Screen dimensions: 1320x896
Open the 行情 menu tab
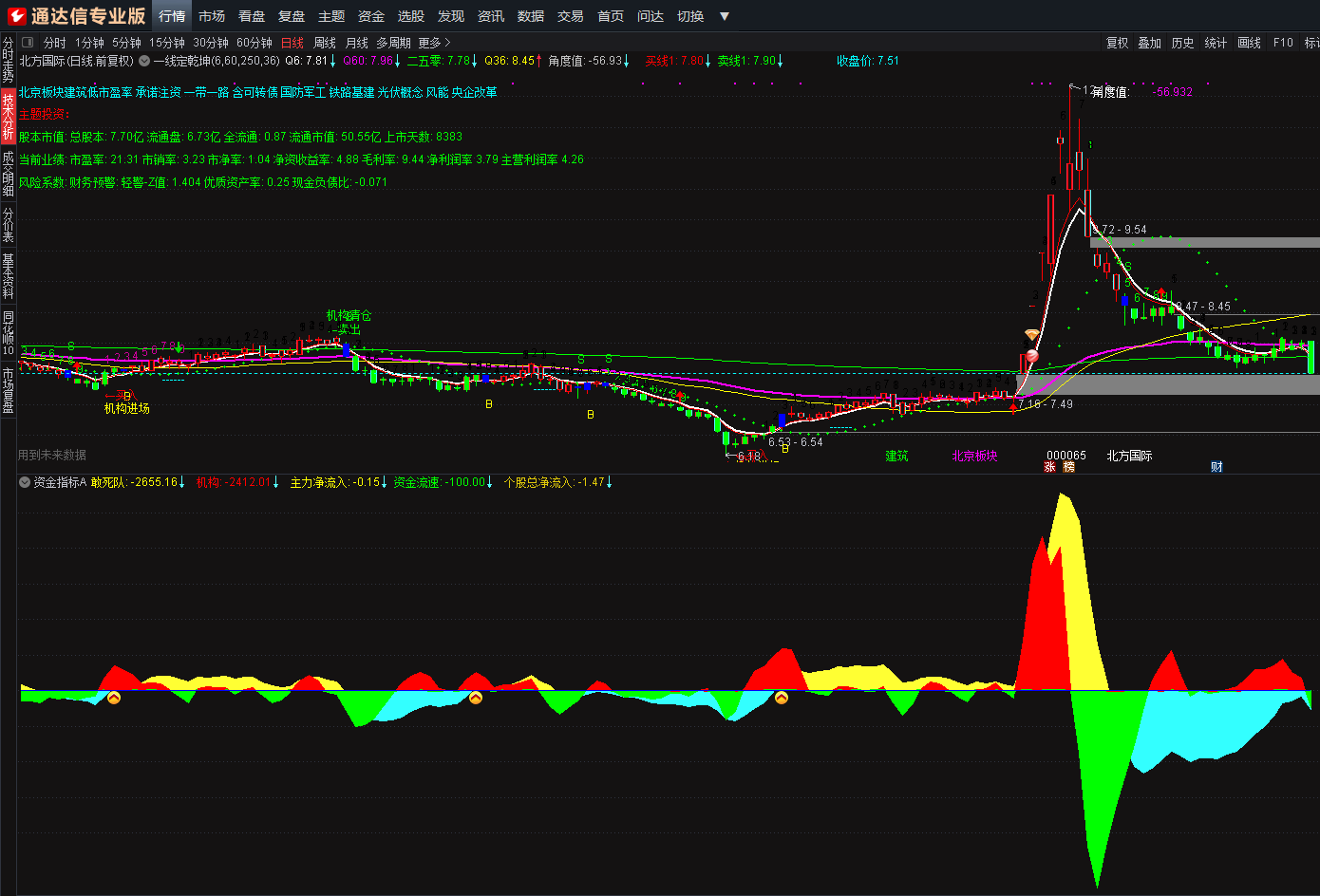[x=172, y=16]
